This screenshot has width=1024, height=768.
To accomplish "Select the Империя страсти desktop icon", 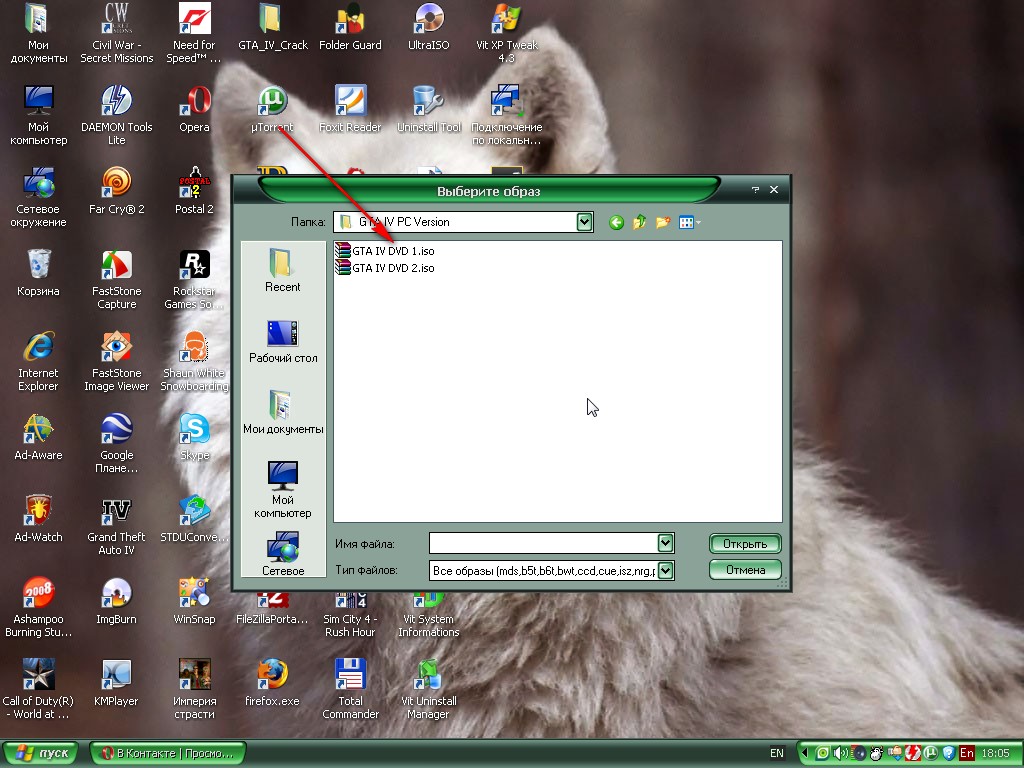I will (194, 690).
